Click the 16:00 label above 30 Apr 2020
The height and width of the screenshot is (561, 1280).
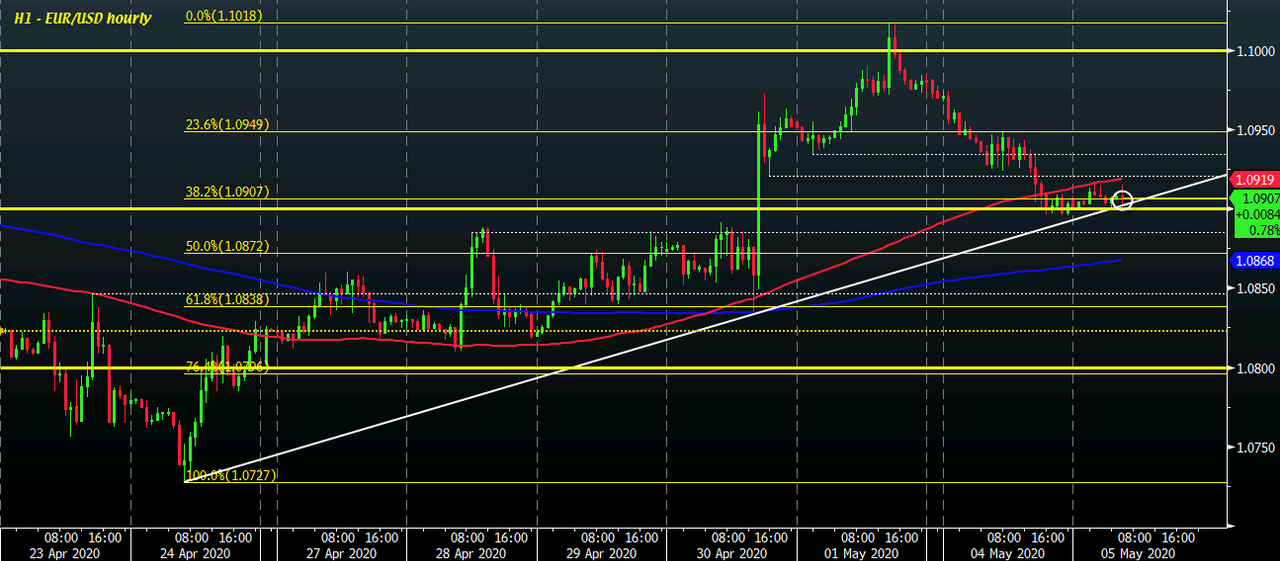click(773, 537)
